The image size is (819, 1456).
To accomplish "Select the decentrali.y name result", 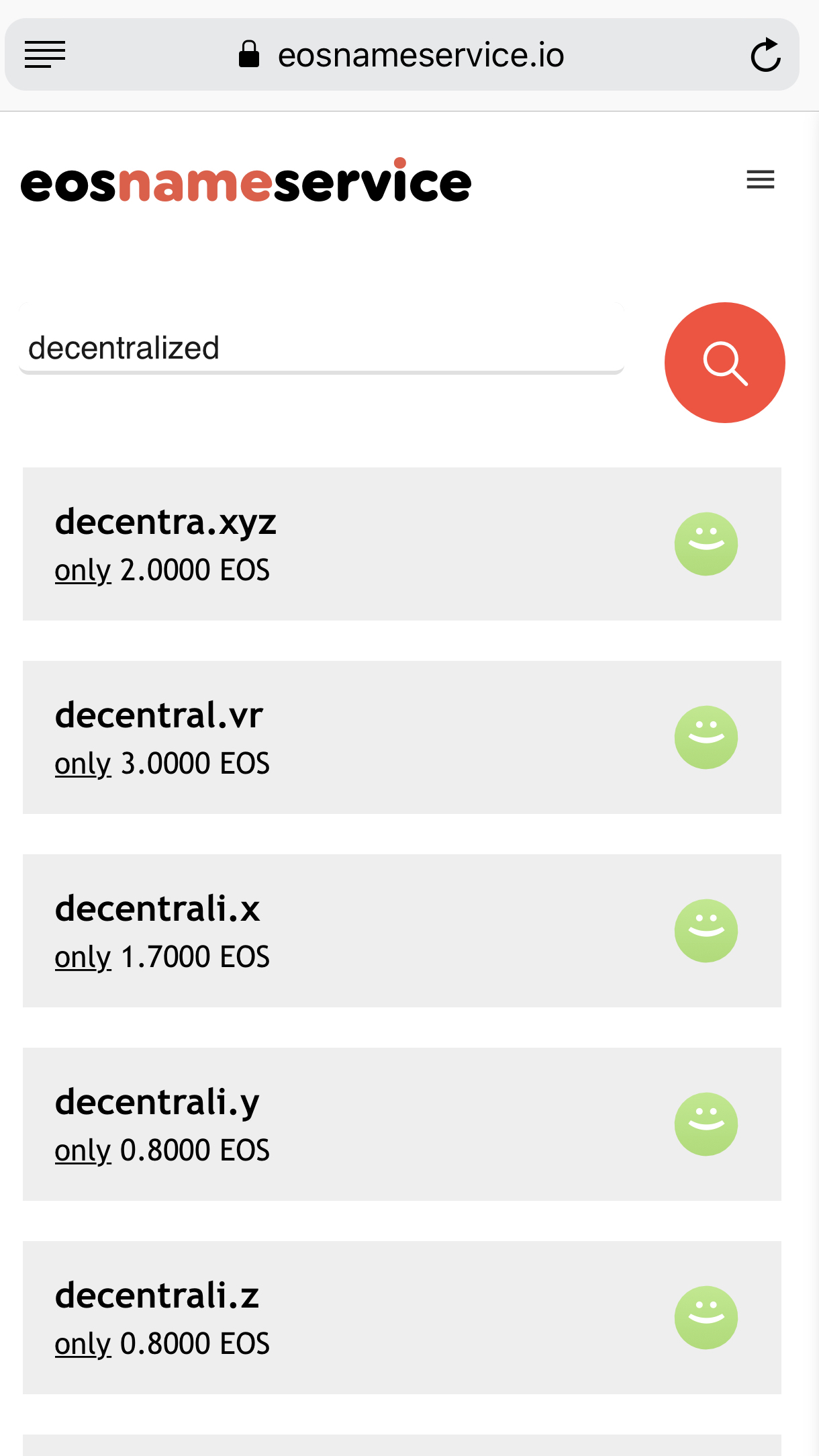I will [x=157, y=1103].
